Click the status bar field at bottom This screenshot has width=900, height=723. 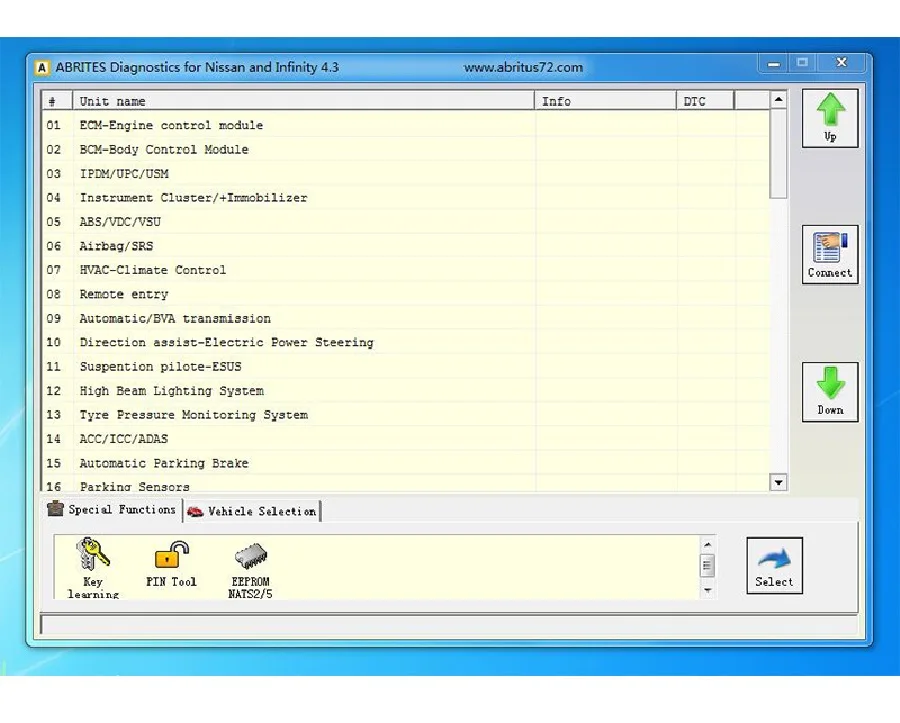tap(449, 624)
